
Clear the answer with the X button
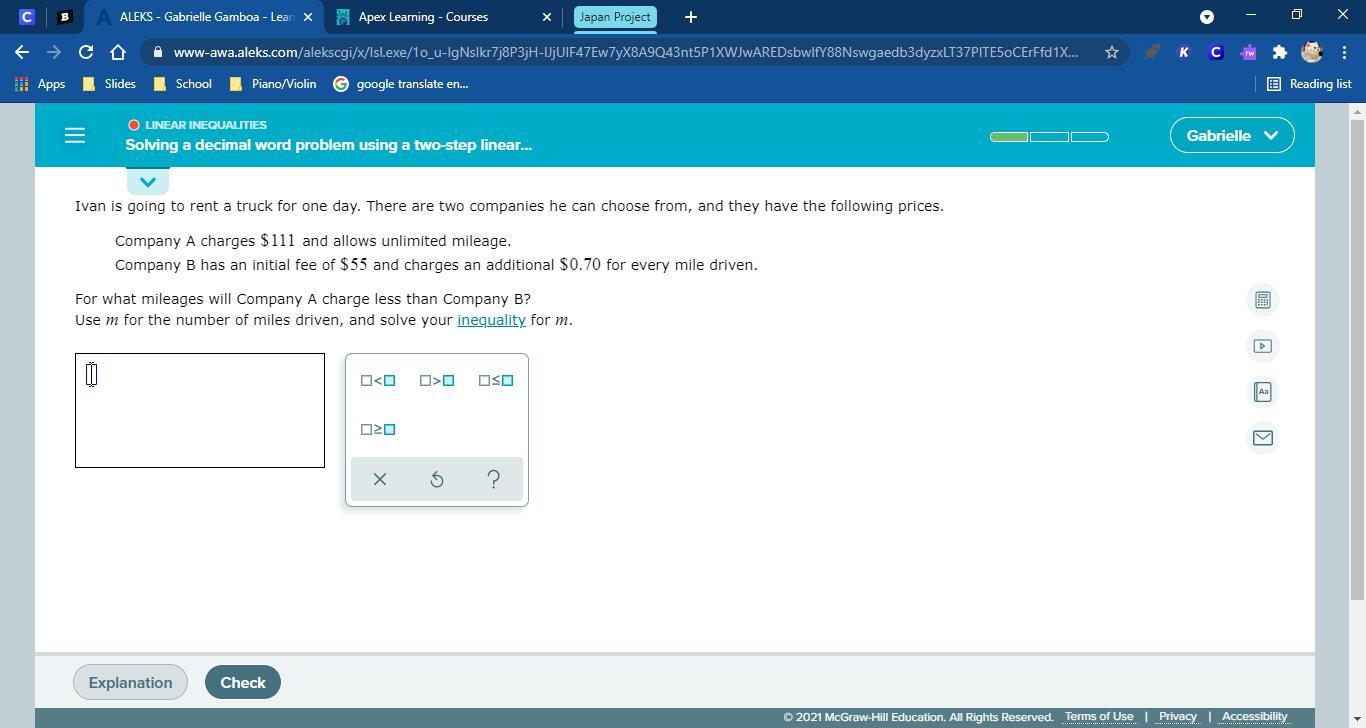(x=379, y=479)
